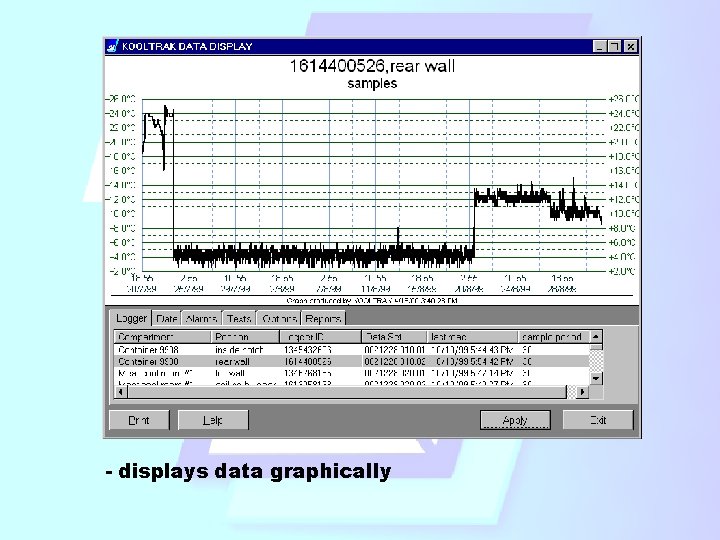Open the Date tab

(166, 319)
